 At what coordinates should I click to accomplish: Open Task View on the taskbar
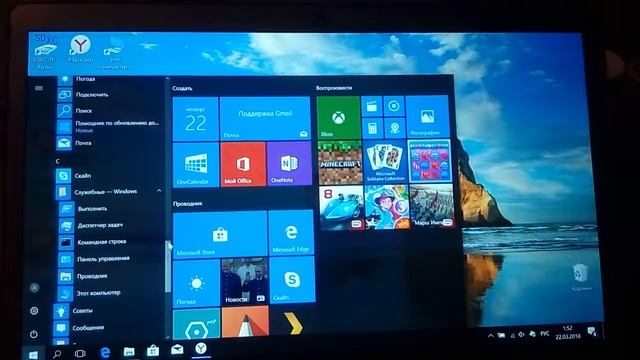tap(80, 353)
